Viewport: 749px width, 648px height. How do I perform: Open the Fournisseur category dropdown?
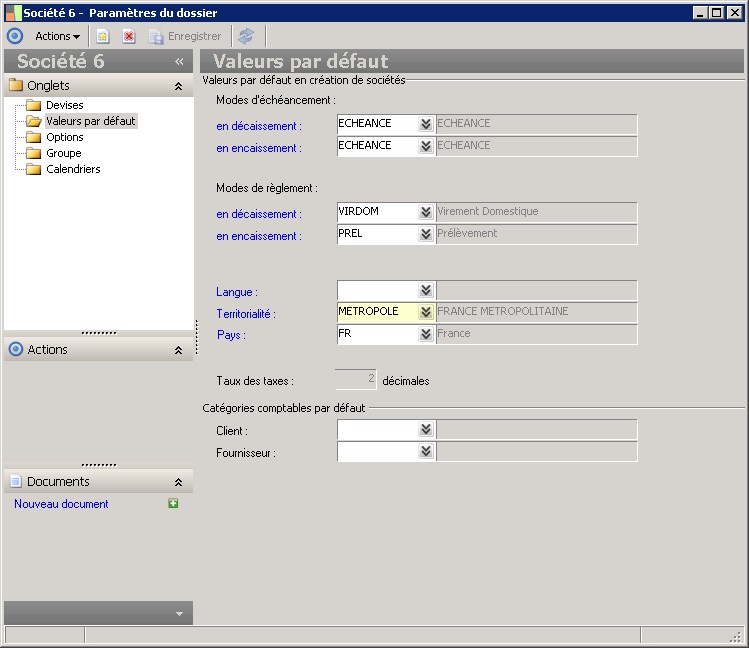click(426, 451)
